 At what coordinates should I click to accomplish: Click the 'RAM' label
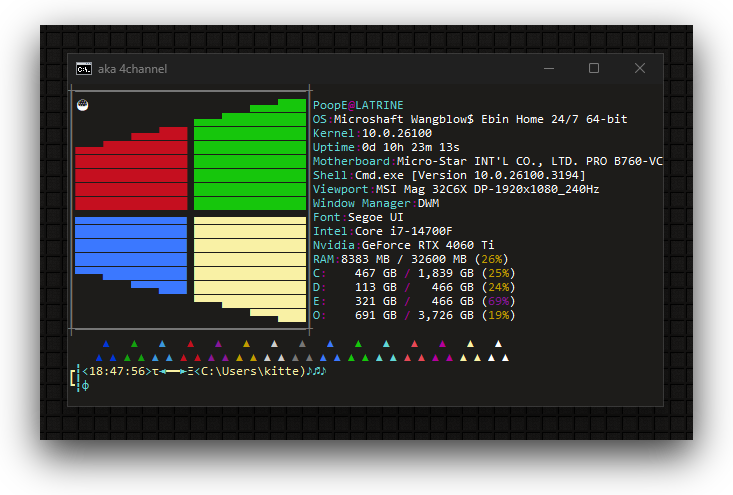[323, 259]
